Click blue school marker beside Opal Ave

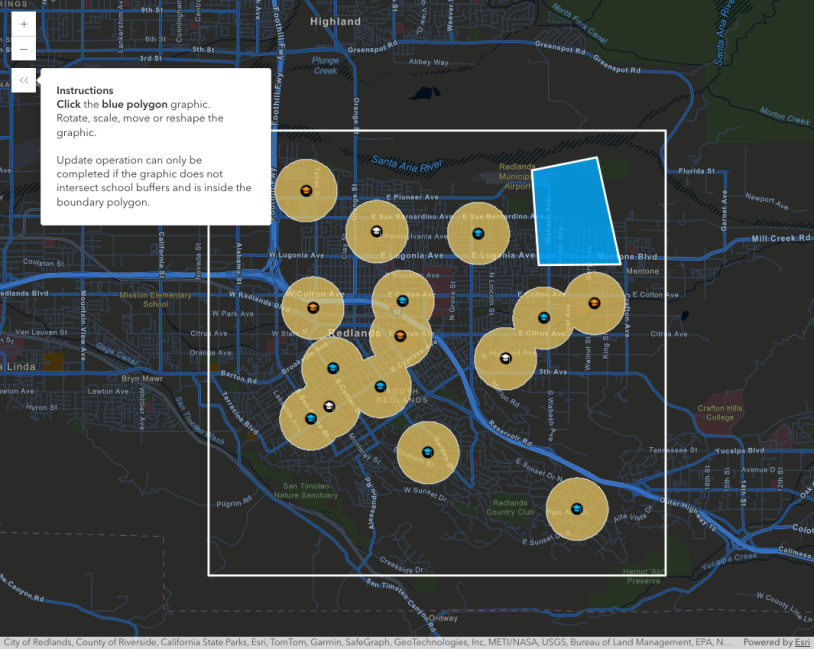tap(544, 318)
